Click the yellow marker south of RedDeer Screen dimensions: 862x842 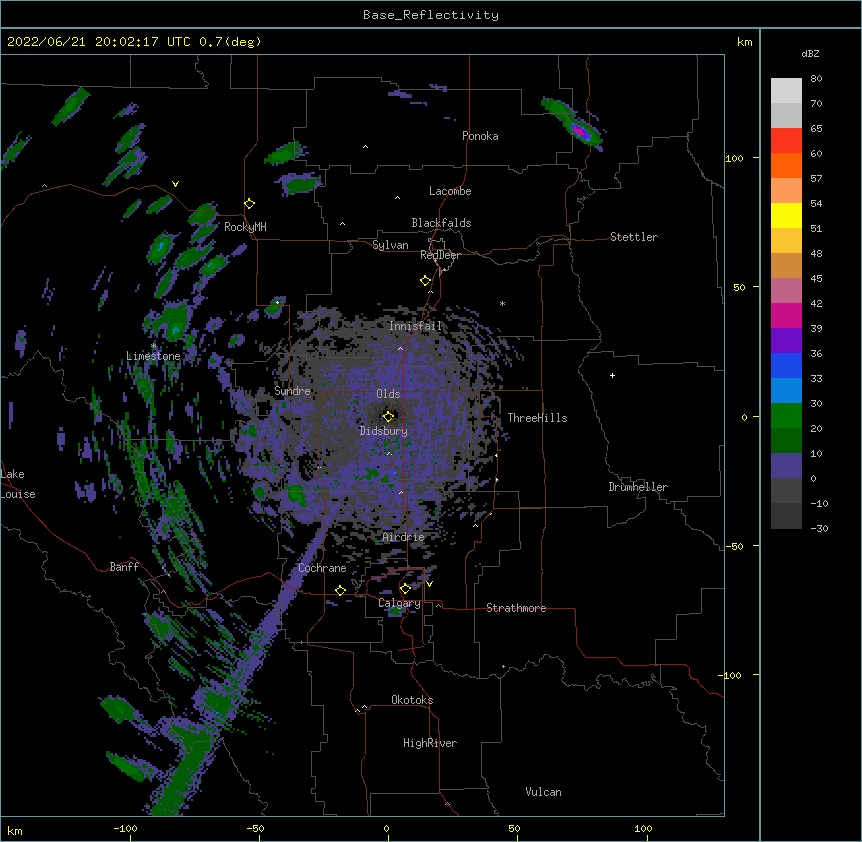tap(426, 281)
